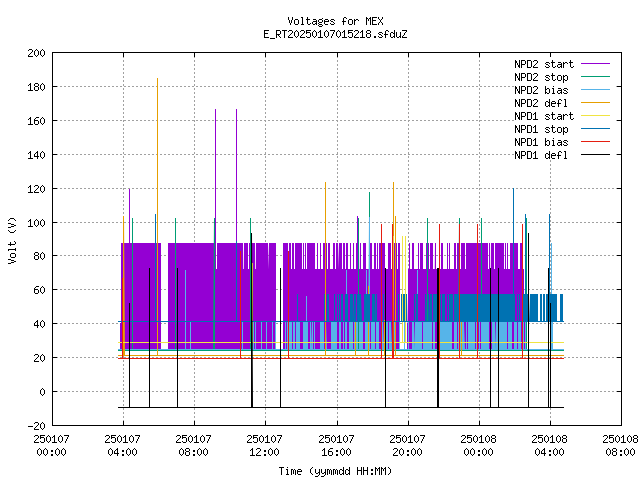Image resolution: width=640 pixels, height=480 pixels.
Task: Click the 'Volt (V)' y-axis label
Action: [12, 240]
